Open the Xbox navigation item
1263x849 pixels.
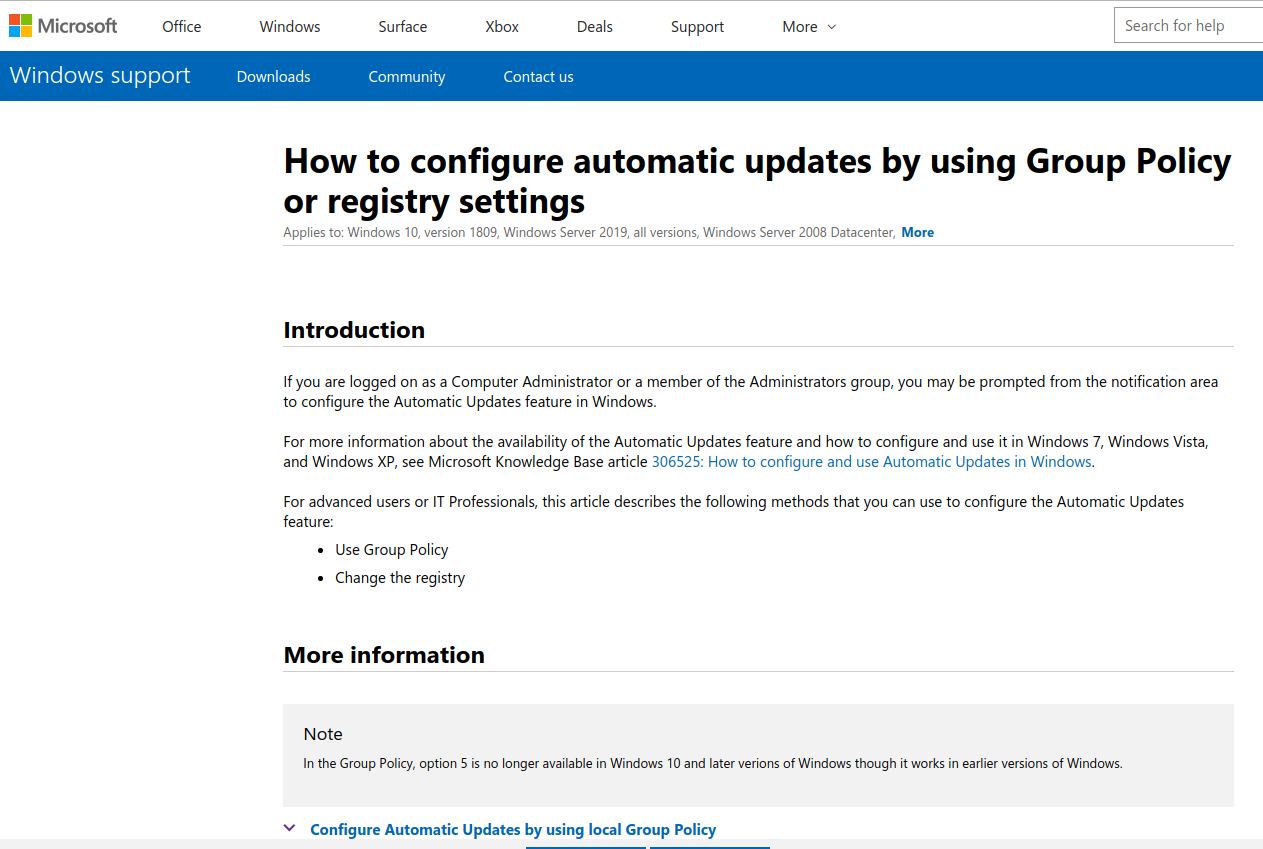point(502,27)
